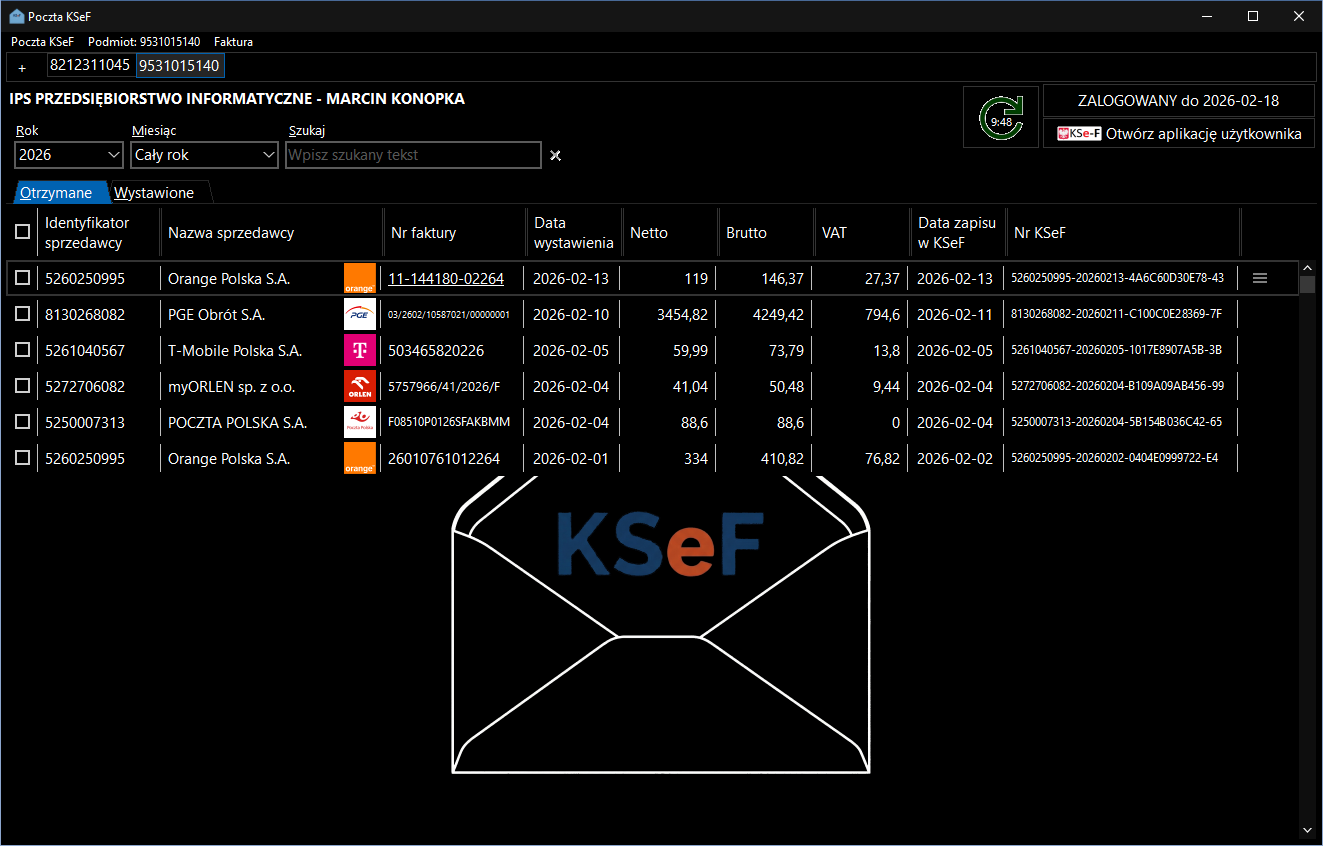Screen dimensions: 1323x846
Task: Clear search with the X icon
Action: point(556,155)
